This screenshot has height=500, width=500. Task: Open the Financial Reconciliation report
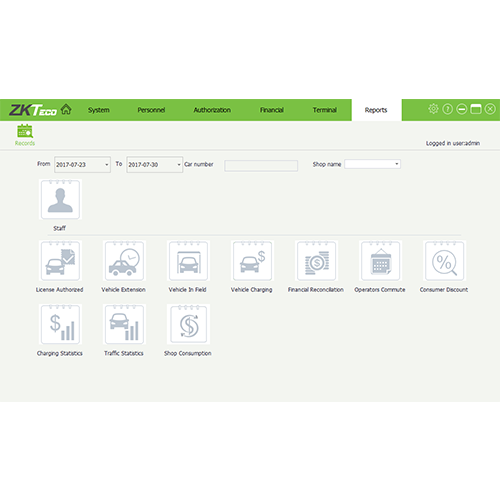click(x=316, y=261)
